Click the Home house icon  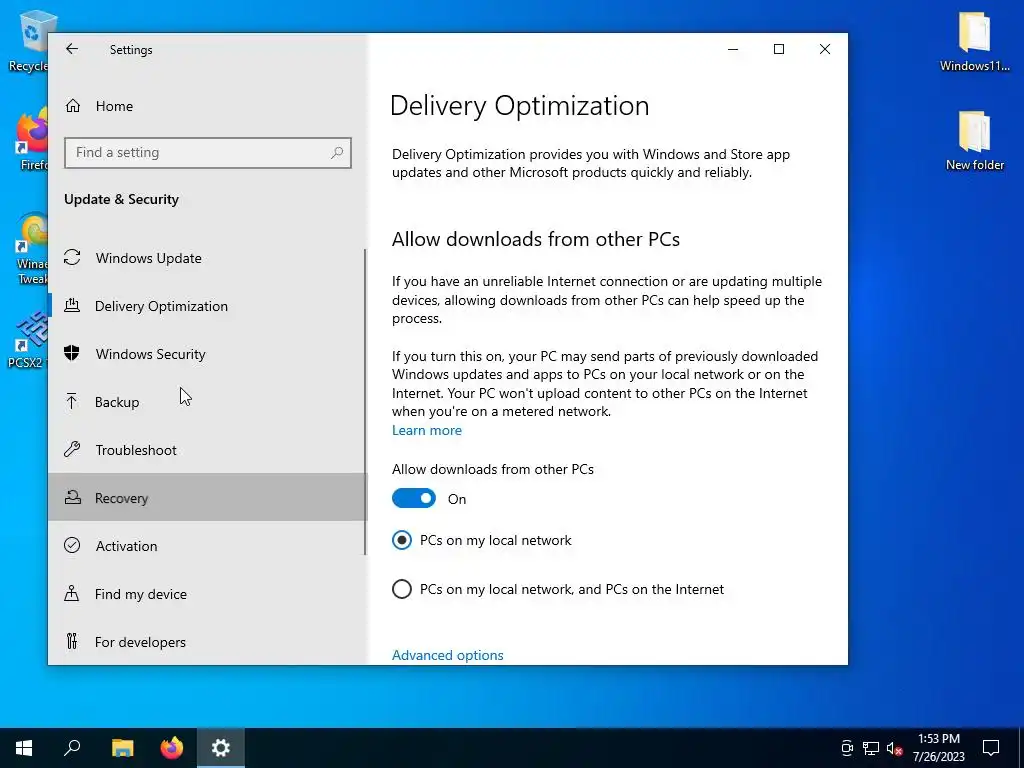(x=72, y=106)
